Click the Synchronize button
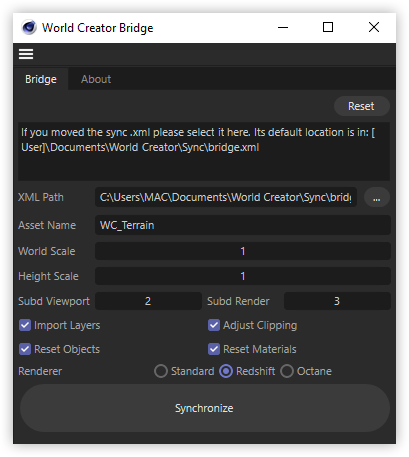This screenshot has height=457, width=409. click(205, 408)
